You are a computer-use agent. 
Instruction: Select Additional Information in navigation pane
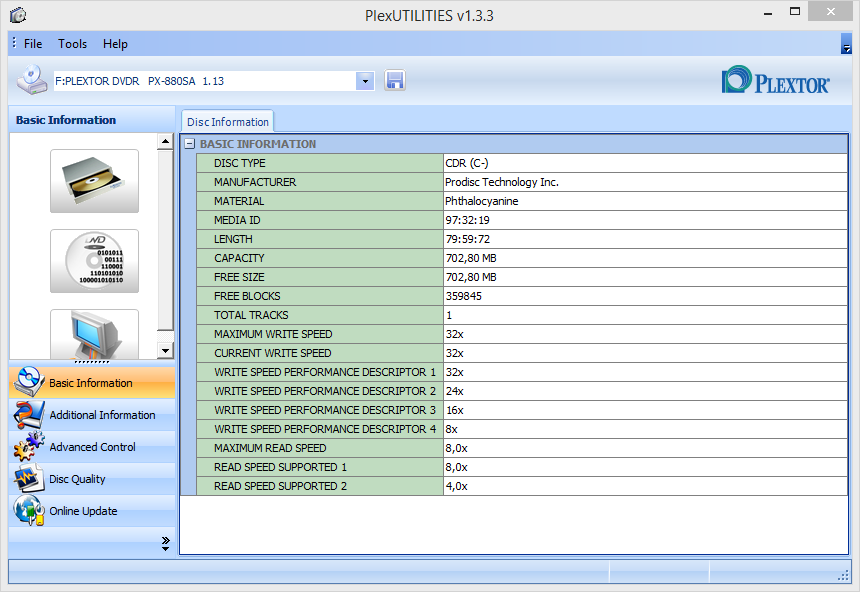92,415
